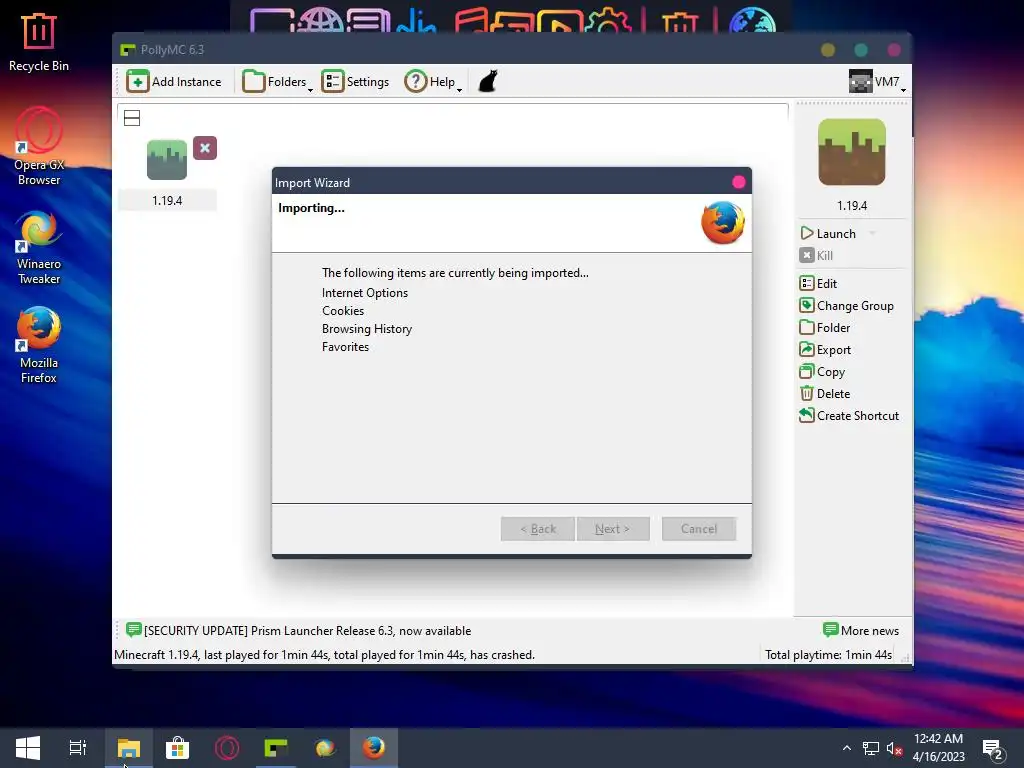
Task: Open the Folders dropdown in PollyMC
Action: (277, 82)
